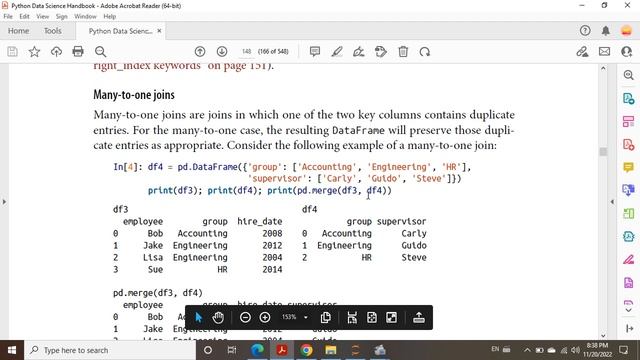Viewport: 640px width, 360px height.
Task: Close the Python Data Science tab
Action: [159, 31]
